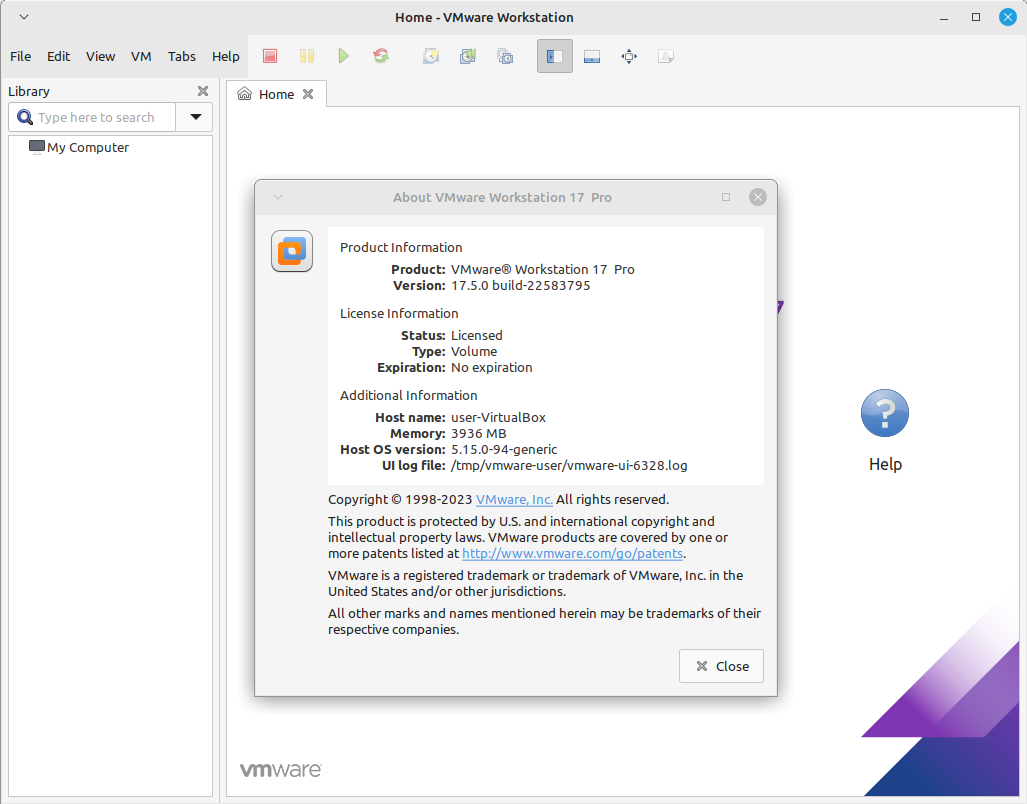Screen dimensions: 1027x804
Task: Click the Unity mode toolbar icon
Action: pos(666,56)
